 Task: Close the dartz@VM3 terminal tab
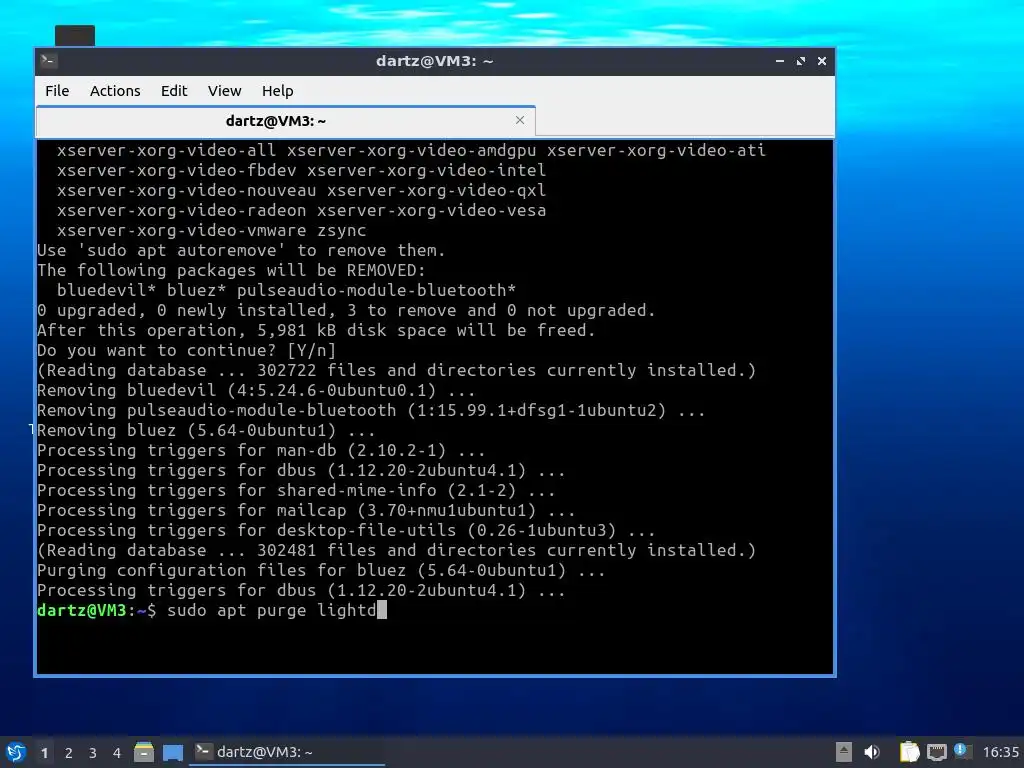[x=520, y=120]
